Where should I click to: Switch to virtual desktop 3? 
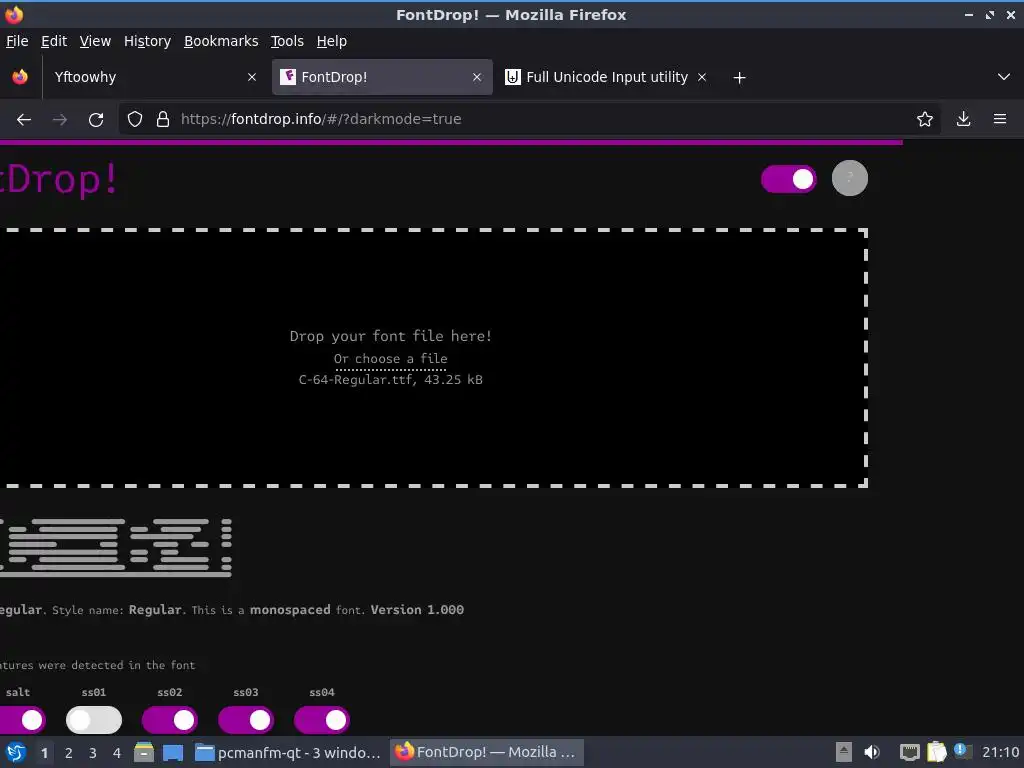(x=93, y=753)
